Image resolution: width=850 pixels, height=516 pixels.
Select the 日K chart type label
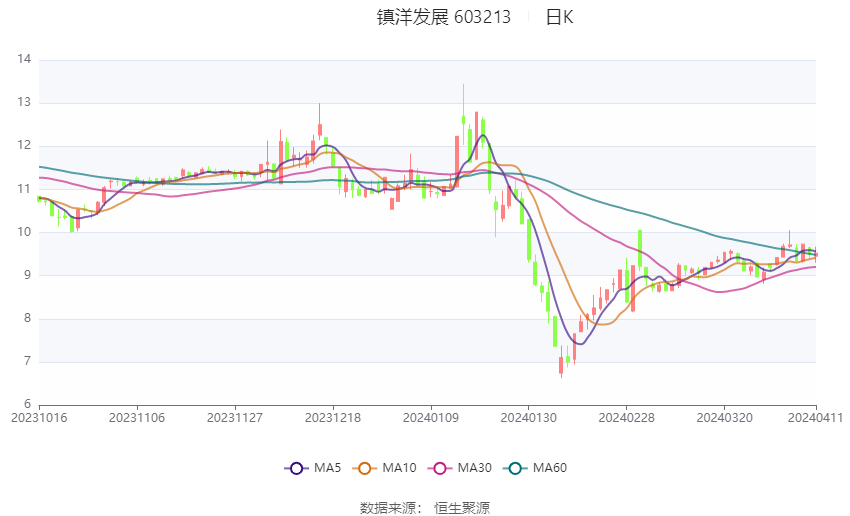[x=559, y=17]
